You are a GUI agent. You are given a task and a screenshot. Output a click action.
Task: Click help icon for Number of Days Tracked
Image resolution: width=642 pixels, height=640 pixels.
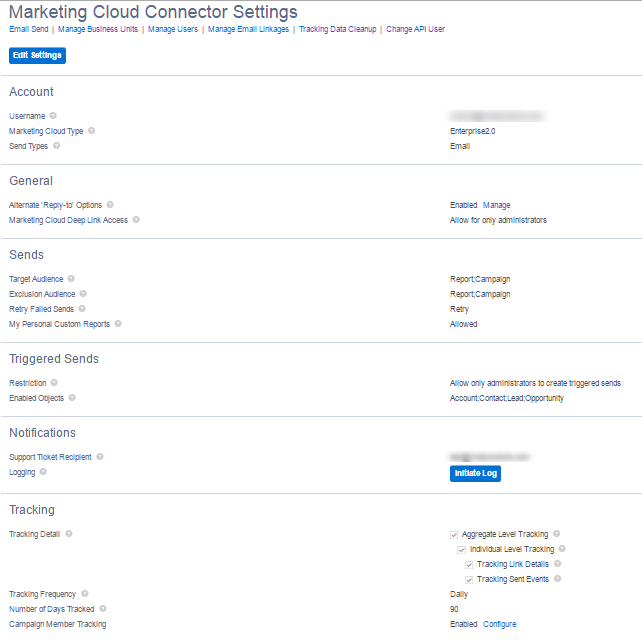point(103,609)
